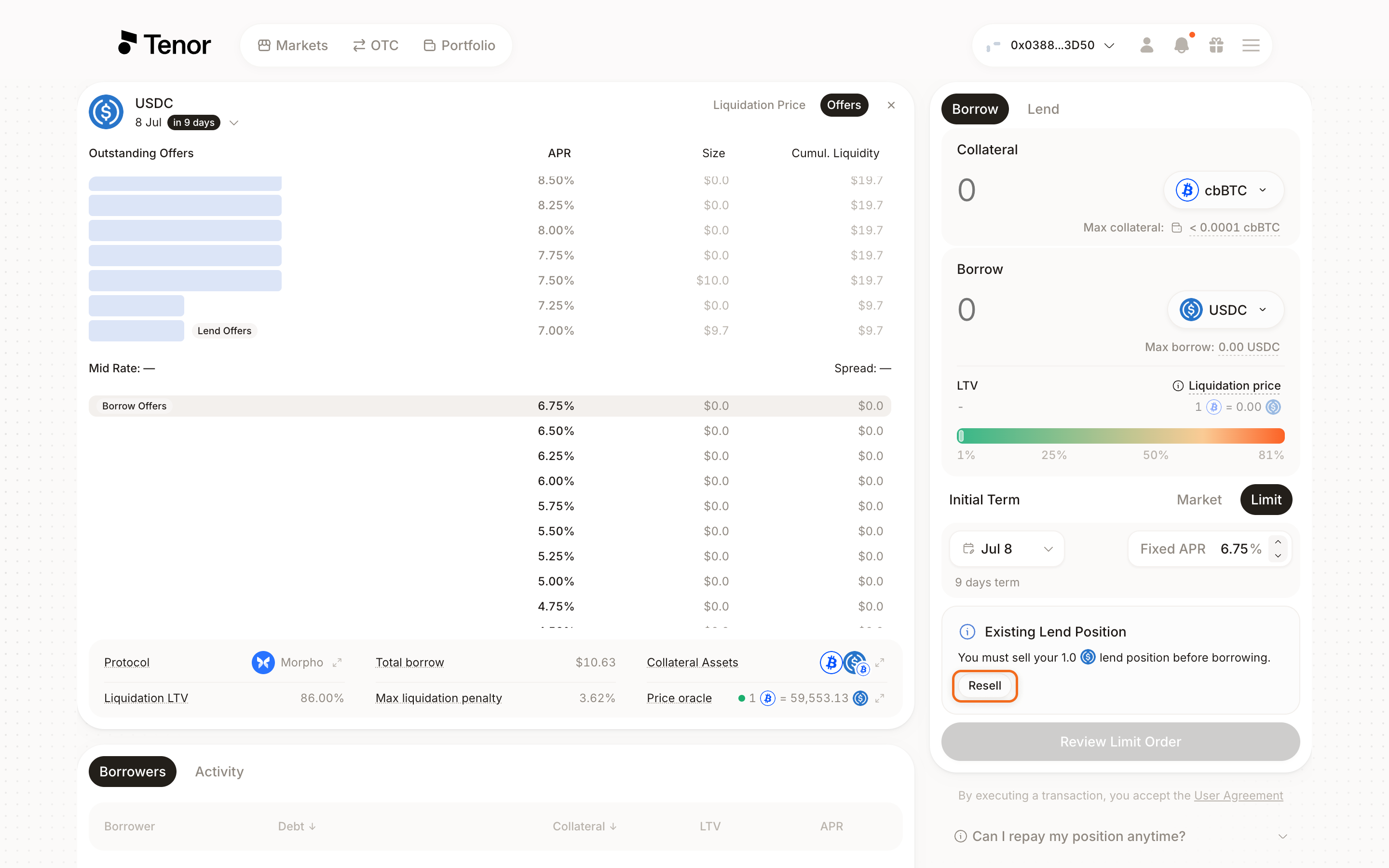Open the user profile icon
This screenshot has height=868, width=1389.
pyautogui.click(x=1146, y=45)
